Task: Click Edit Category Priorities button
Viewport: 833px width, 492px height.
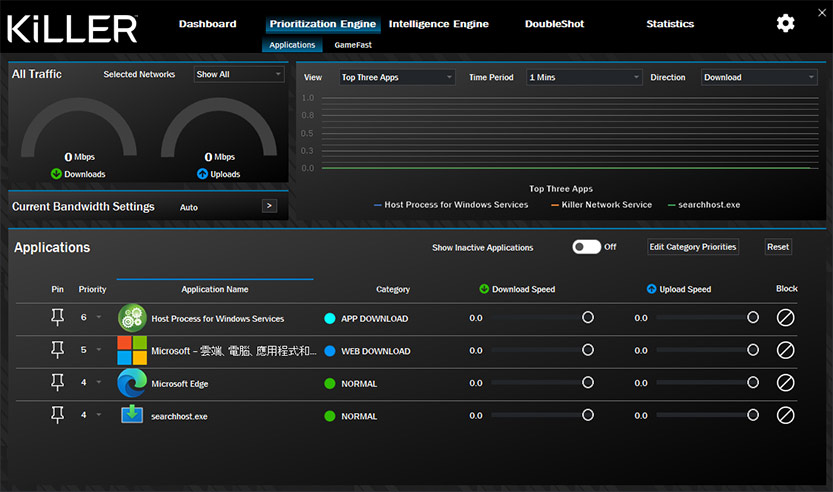Action: point(692,247)
